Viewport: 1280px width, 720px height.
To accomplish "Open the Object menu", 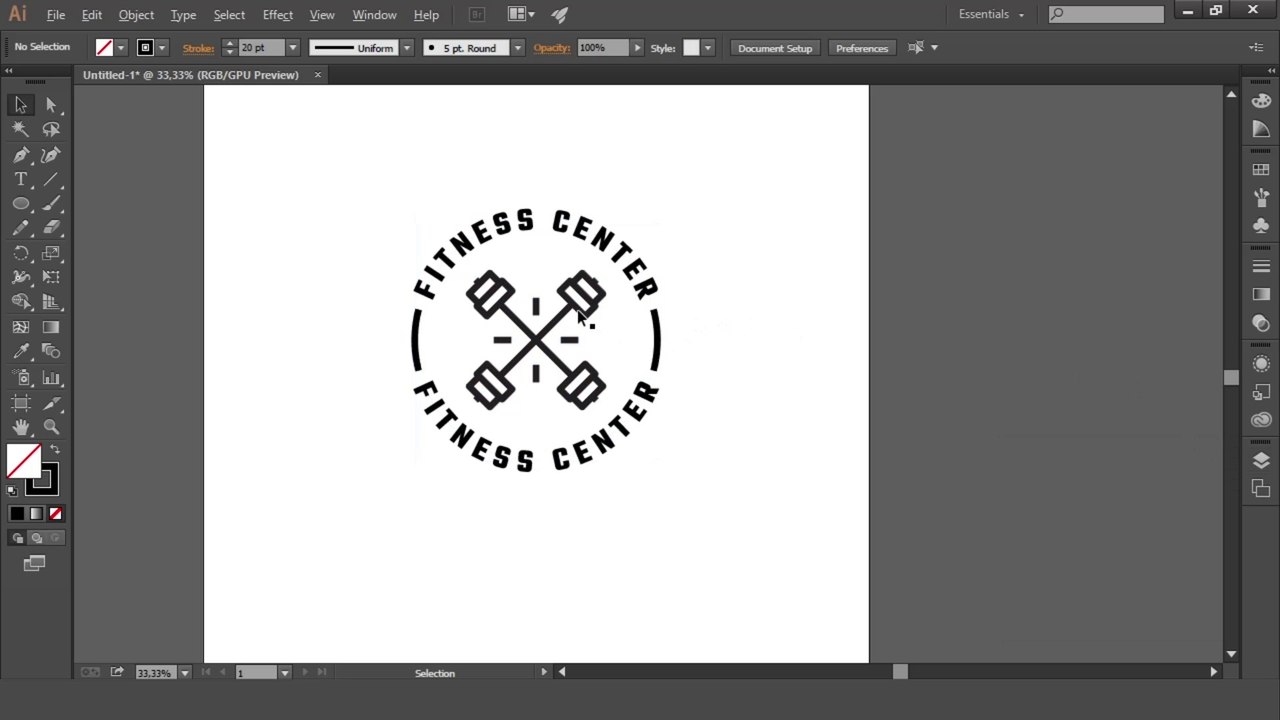I will click(x=136, y=15).
